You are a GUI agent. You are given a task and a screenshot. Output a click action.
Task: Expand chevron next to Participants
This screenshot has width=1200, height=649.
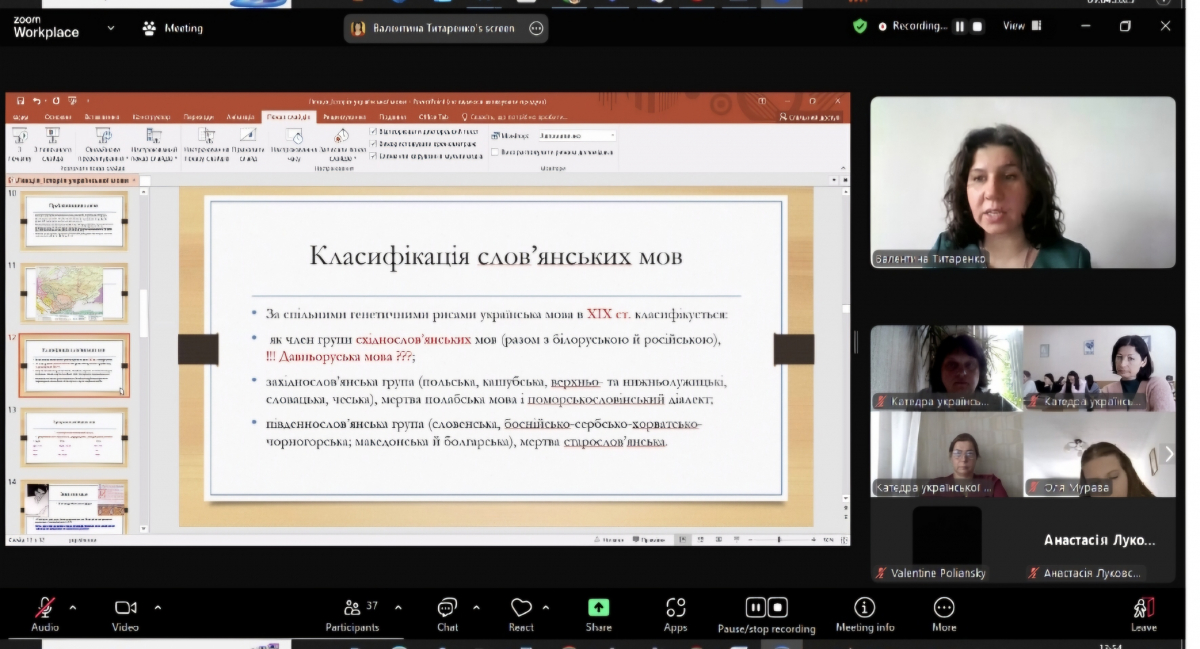coord(398,607)
